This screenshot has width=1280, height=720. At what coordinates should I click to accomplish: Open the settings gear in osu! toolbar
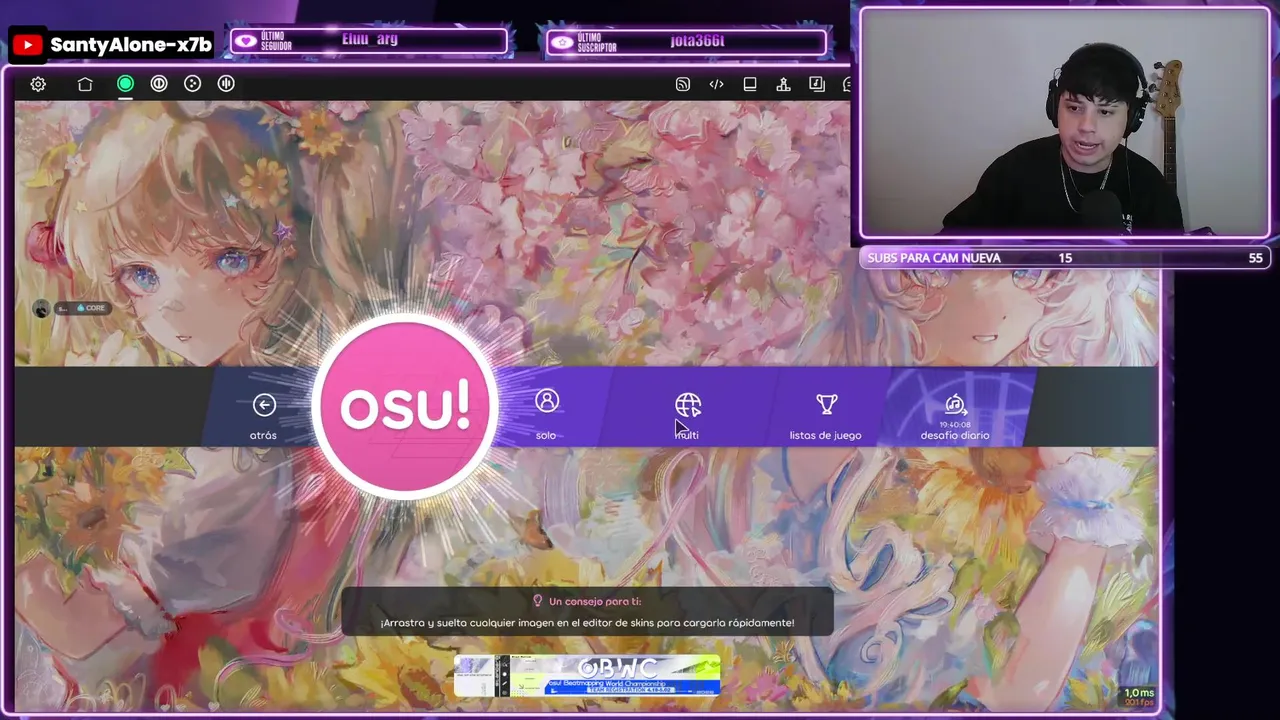click(x=38, y=84)
